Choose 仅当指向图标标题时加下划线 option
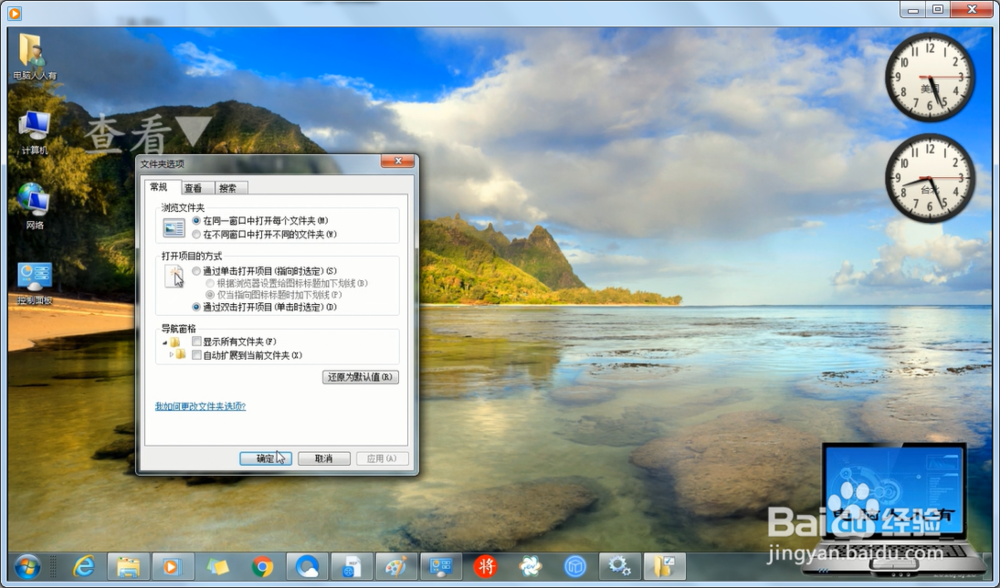This screenshot has height=588, width=1000. (x=210, y=295)
